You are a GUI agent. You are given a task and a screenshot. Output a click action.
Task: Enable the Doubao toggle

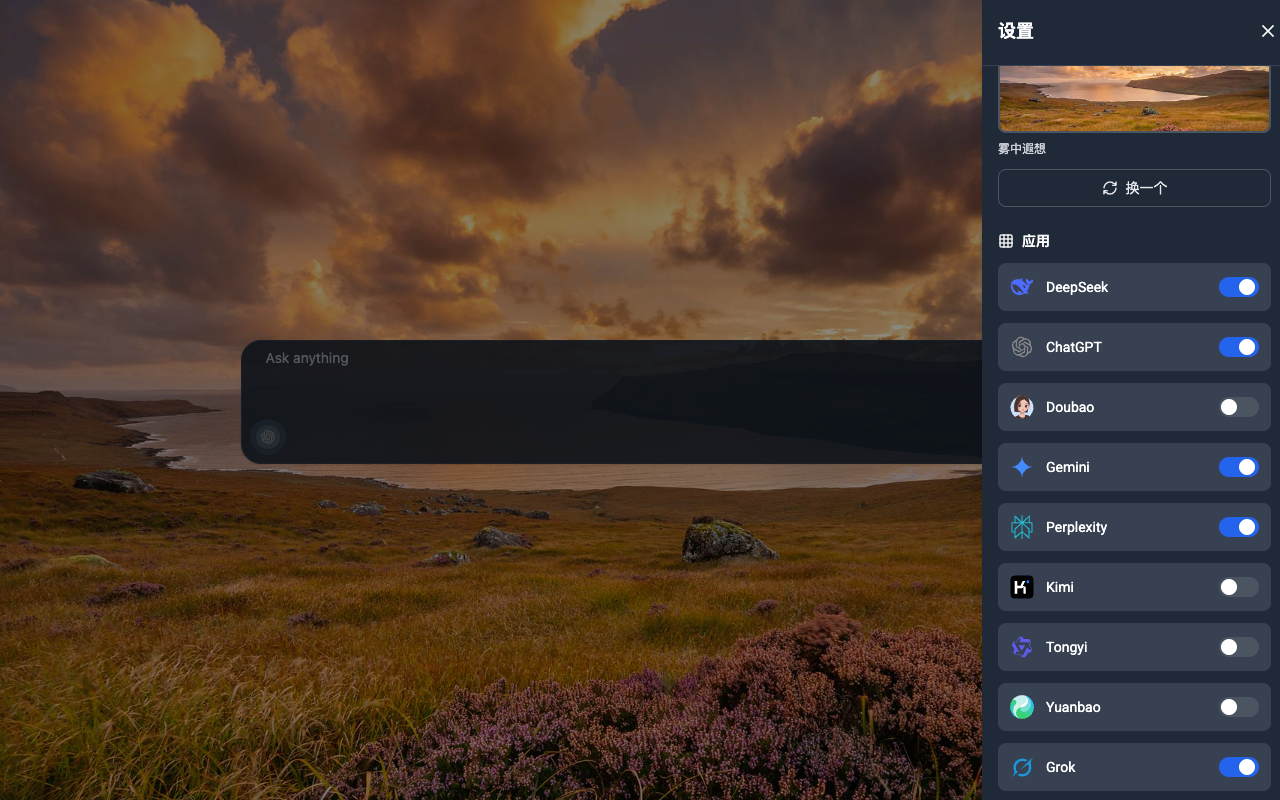pos(1239,407)
